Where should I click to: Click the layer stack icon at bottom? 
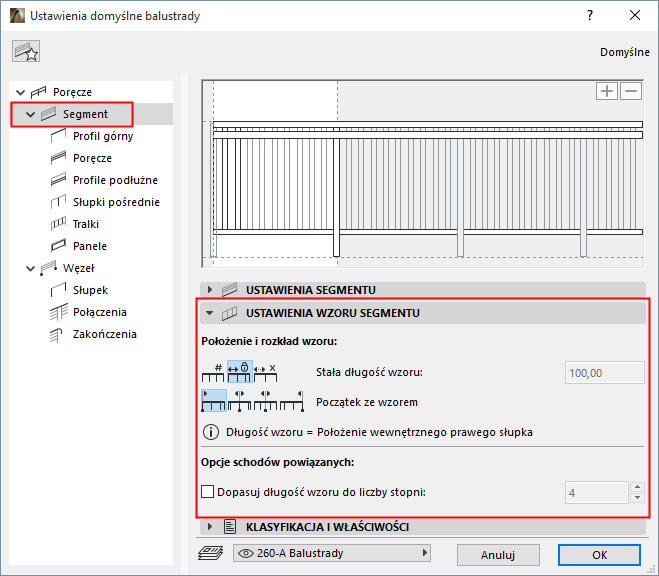pyautogui.click(x=210, y=553)
